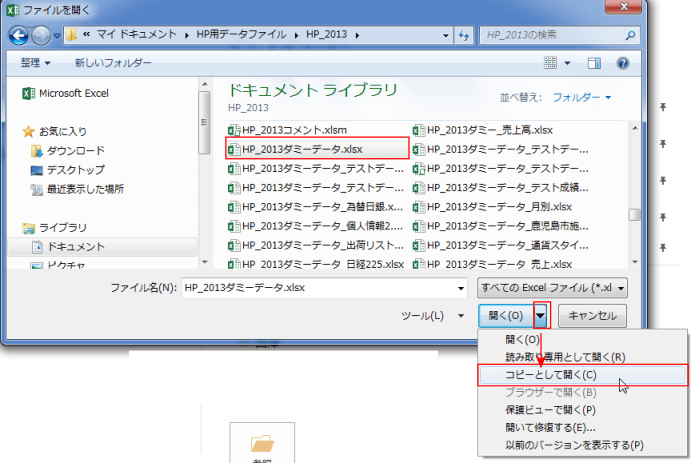Select file HP_2013コメント.xlsm
Image resolution: width=691 pixels, height=463 pixels.
(287, 130)
